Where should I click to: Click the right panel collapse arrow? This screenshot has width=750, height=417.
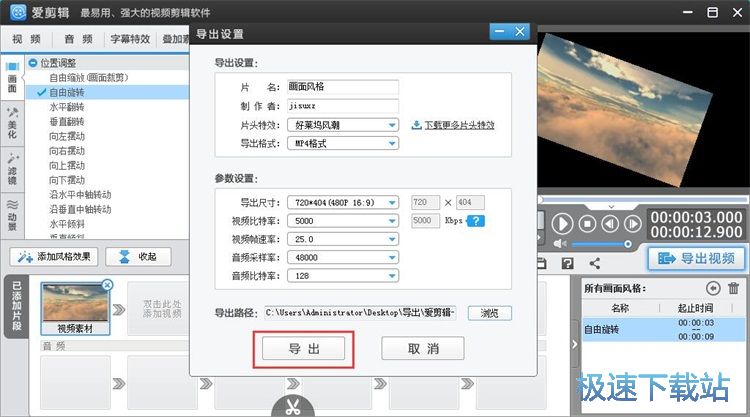coord(575,344)
